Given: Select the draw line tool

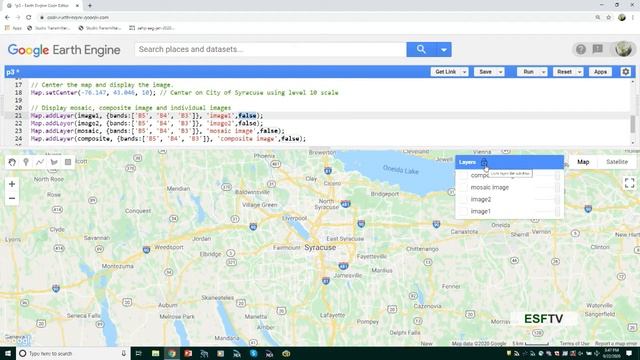Looking at the screenshot, I should point(40,162).
